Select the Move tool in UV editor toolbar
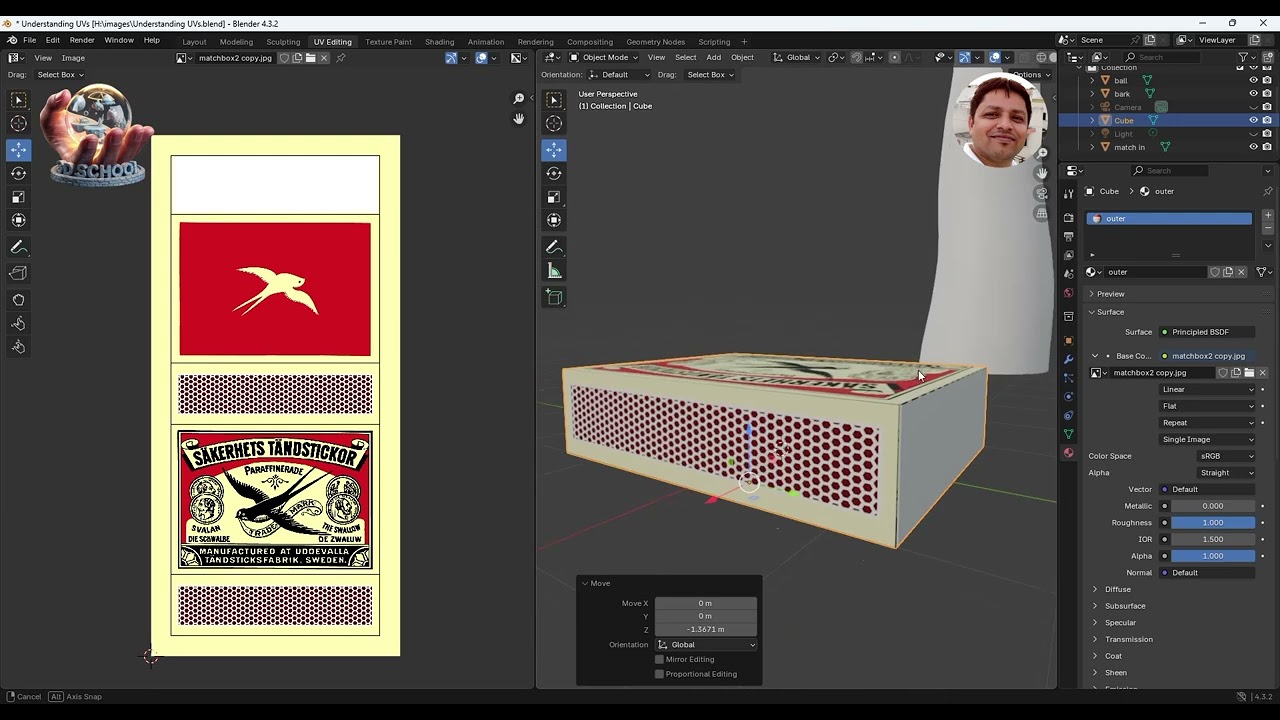 [18, 149]
